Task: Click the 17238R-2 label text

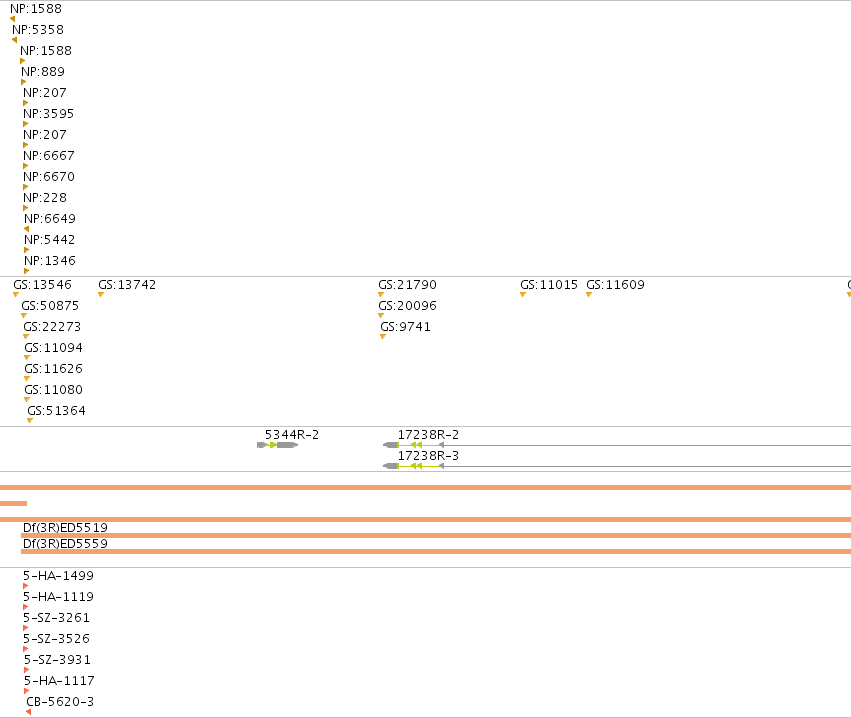Action: 428,435
